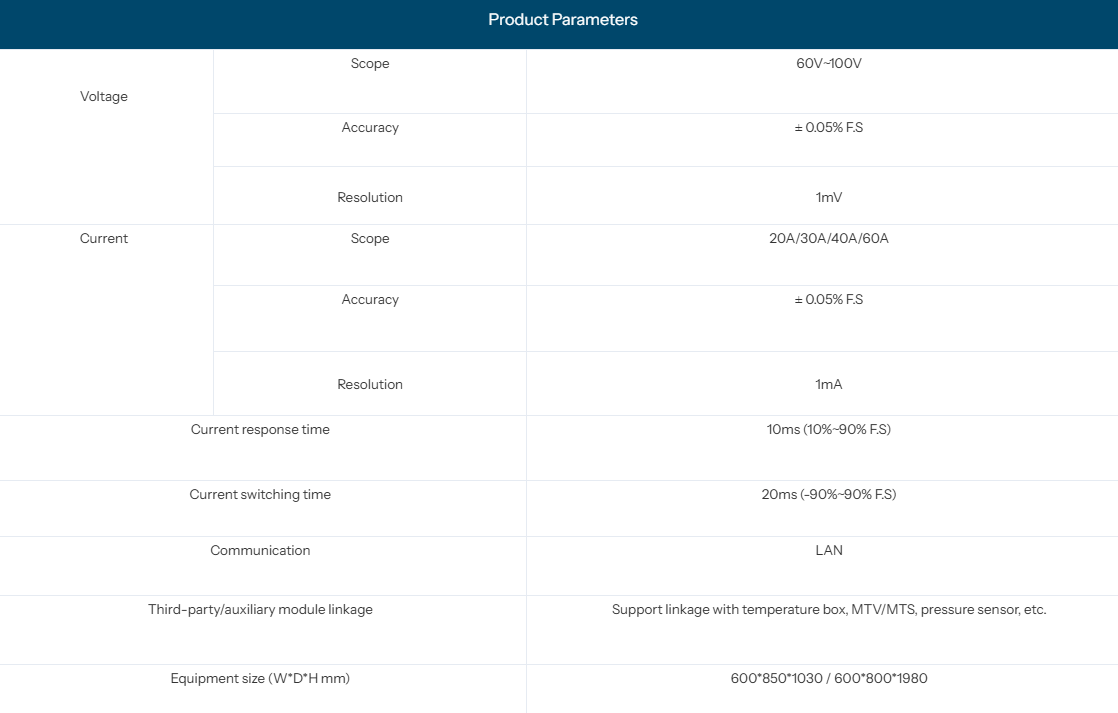Select the 1mA resolution value

click(828, 385)
